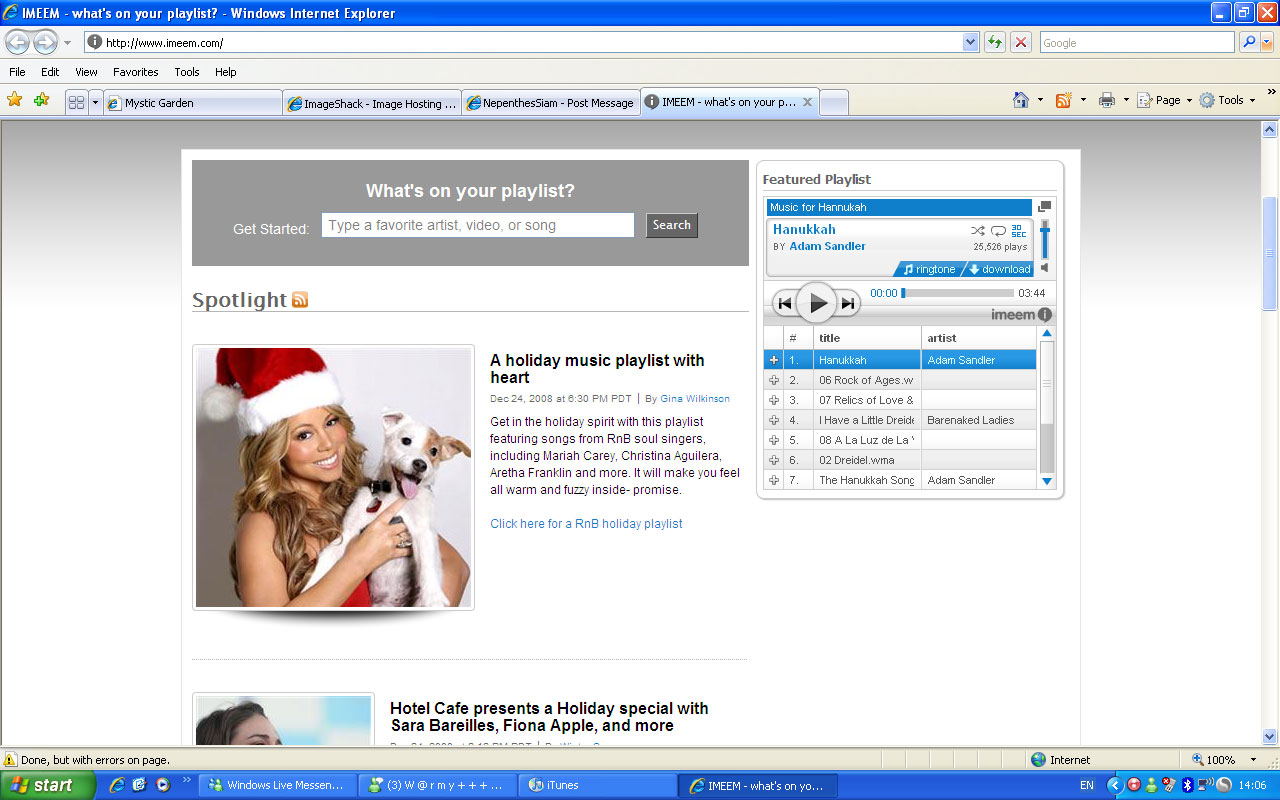Screen dimensions: 1280x800
Task: Click the Google search magnifier button
Action: [1249, 43]
